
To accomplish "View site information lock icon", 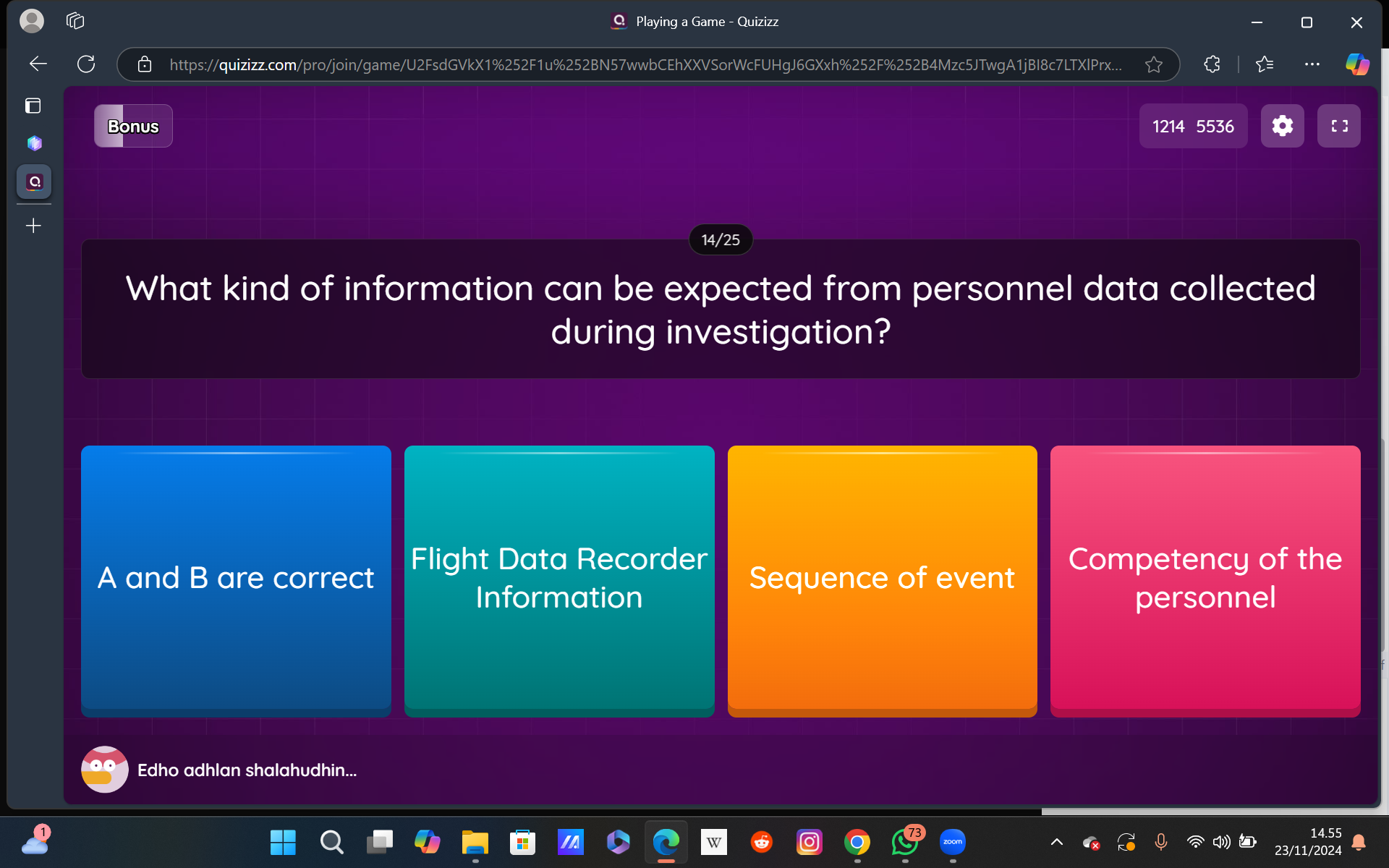I will (145, 64).
